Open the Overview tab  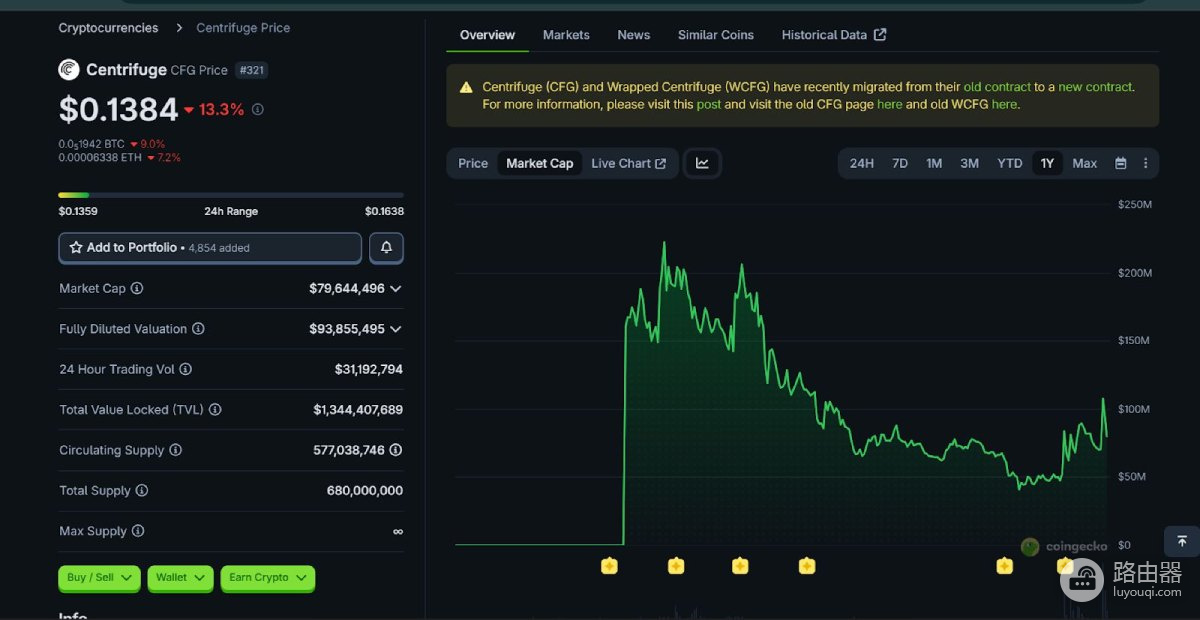click(x=487, y=34)
